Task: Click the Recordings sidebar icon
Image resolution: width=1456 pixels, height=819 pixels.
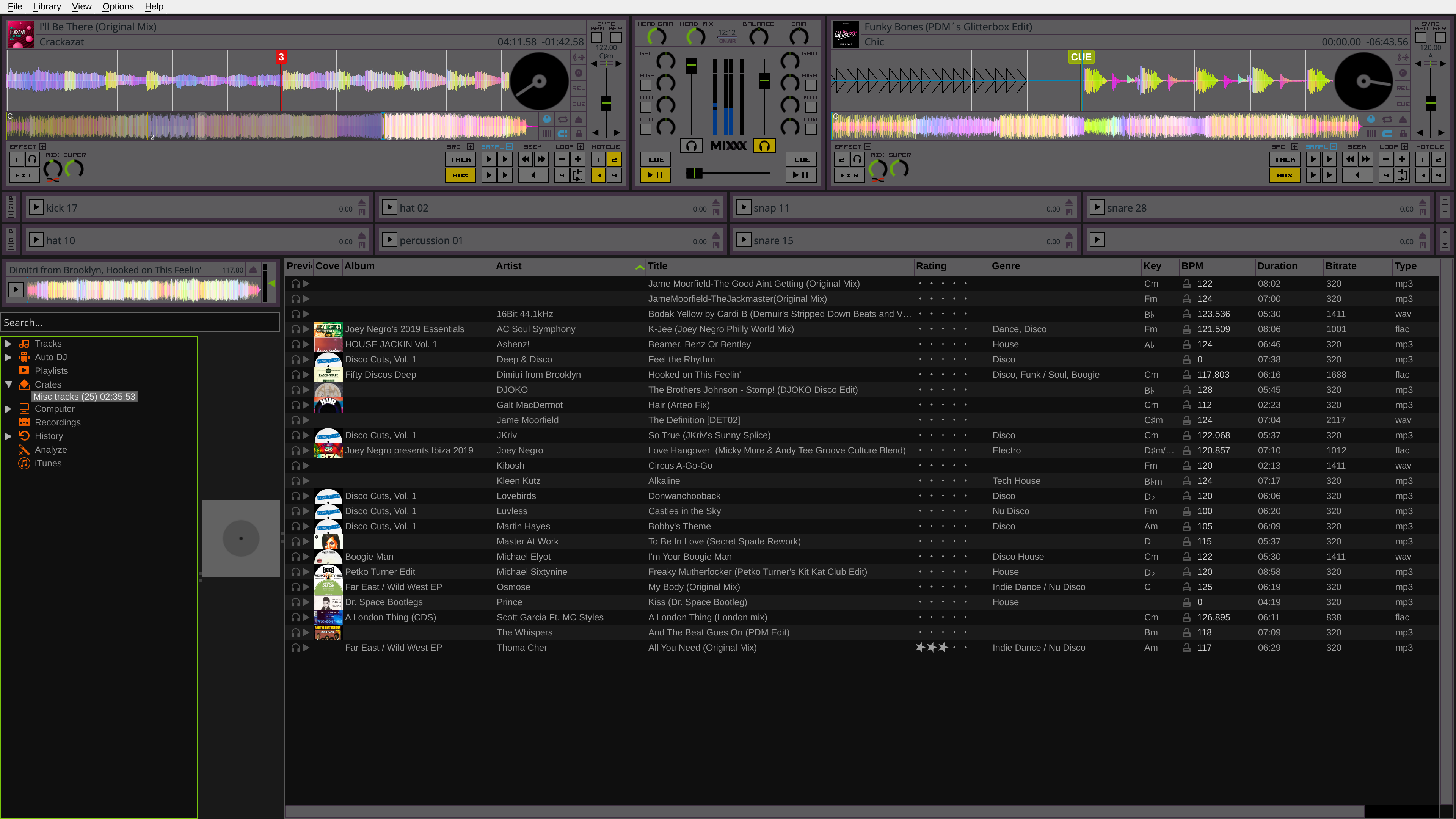Action: point(24,422)
